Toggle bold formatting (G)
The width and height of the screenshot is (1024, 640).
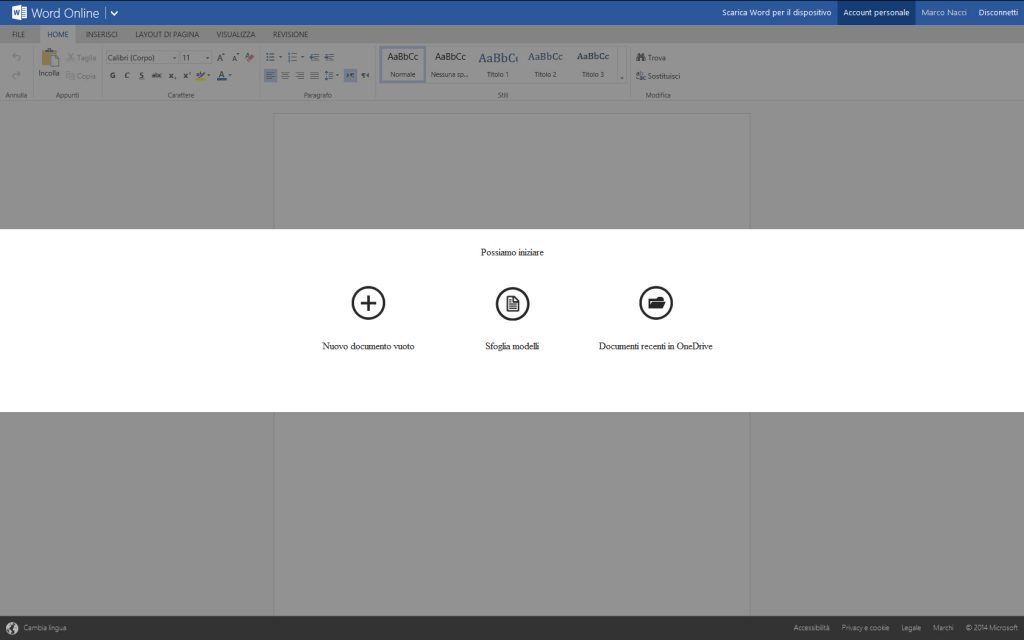pos(113,76)
